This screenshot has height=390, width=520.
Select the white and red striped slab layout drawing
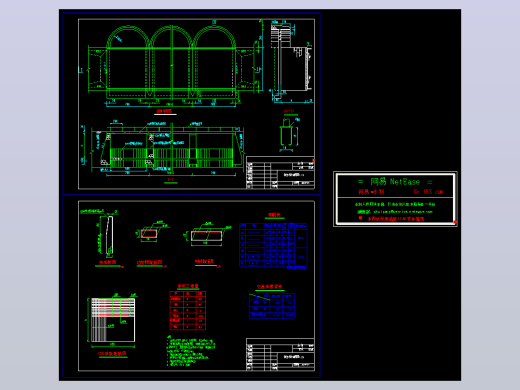click(113, 320)
